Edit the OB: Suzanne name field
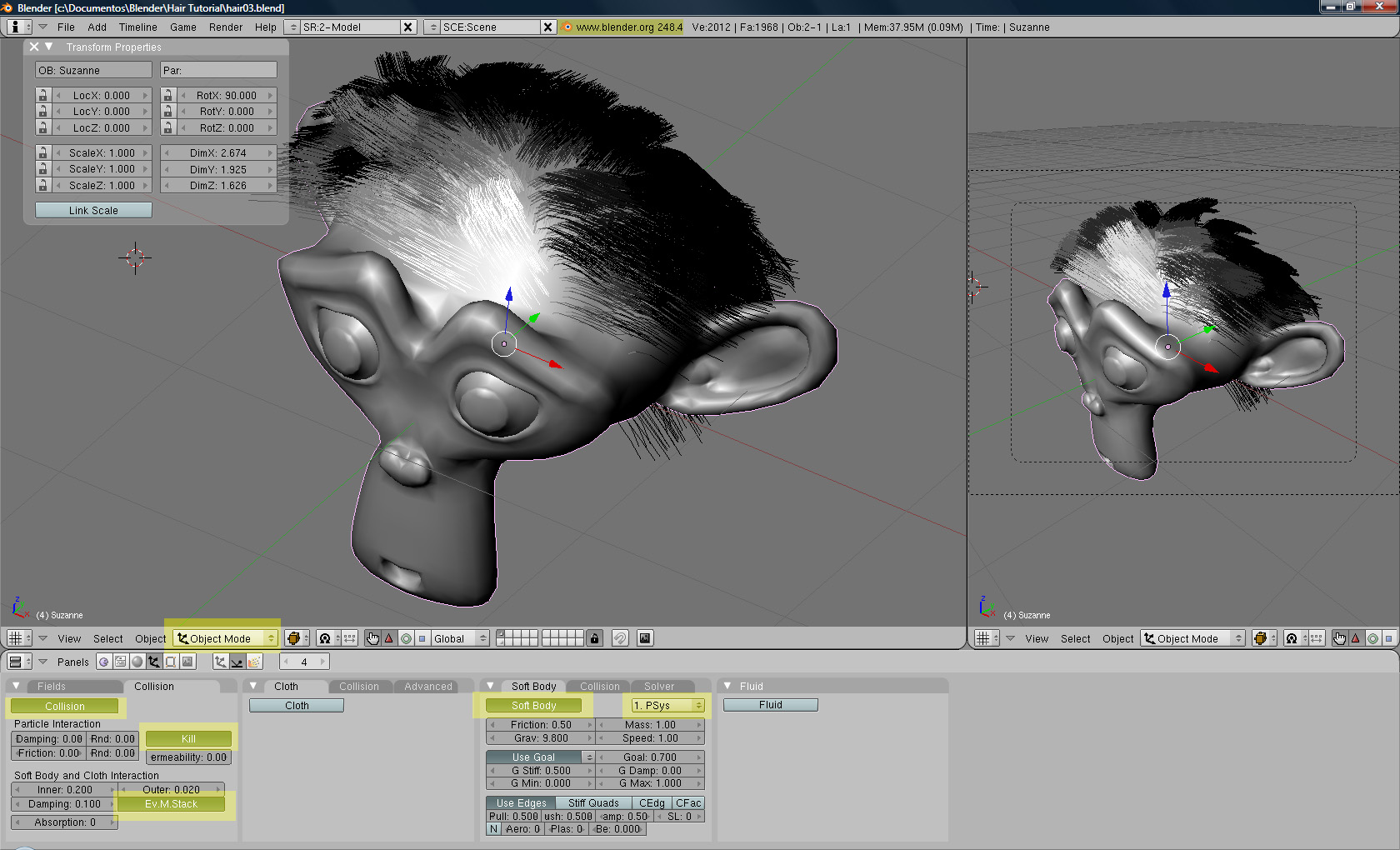 point(93,71)
